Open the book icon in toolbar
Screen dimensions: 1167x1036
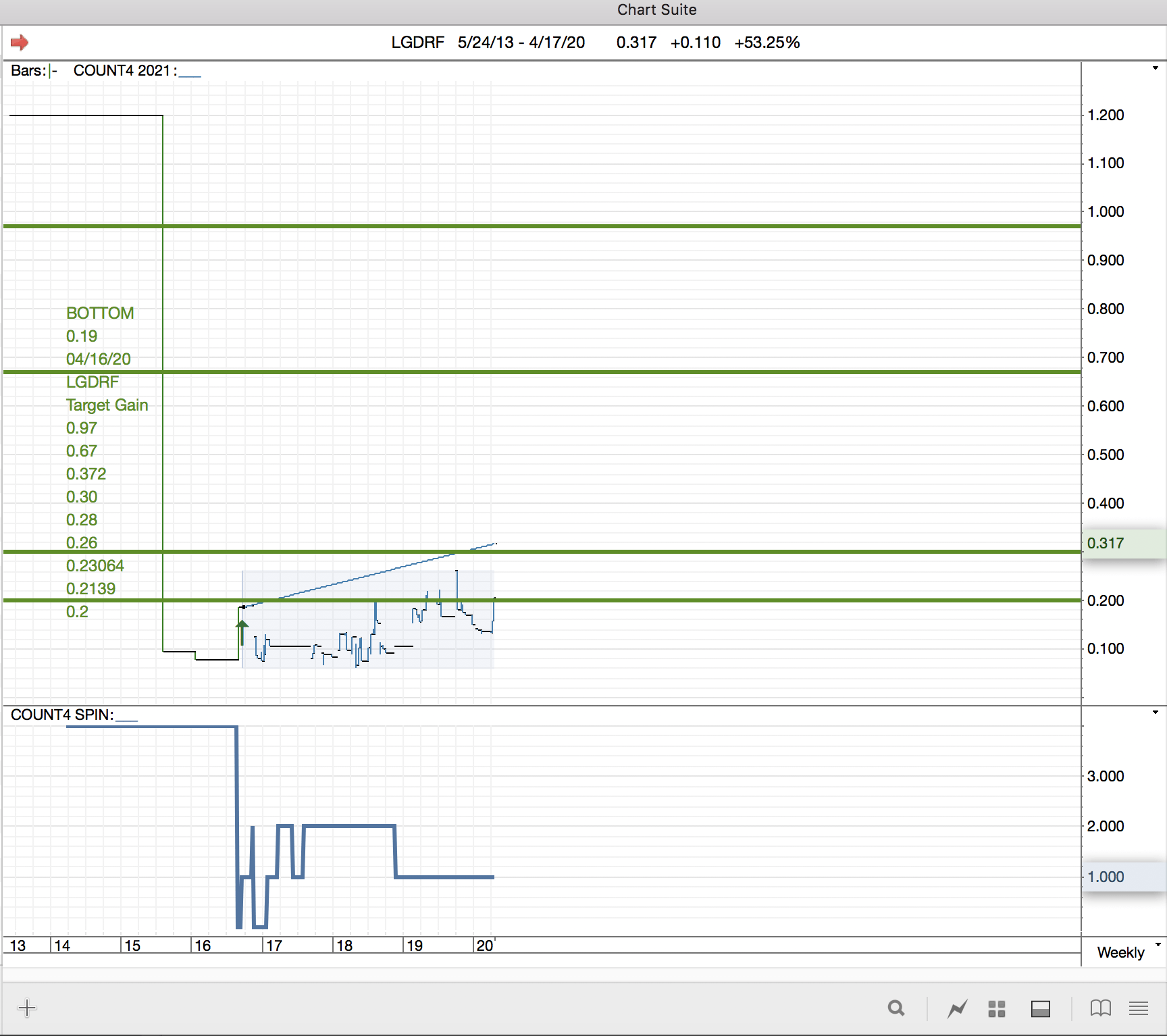1100,1008
